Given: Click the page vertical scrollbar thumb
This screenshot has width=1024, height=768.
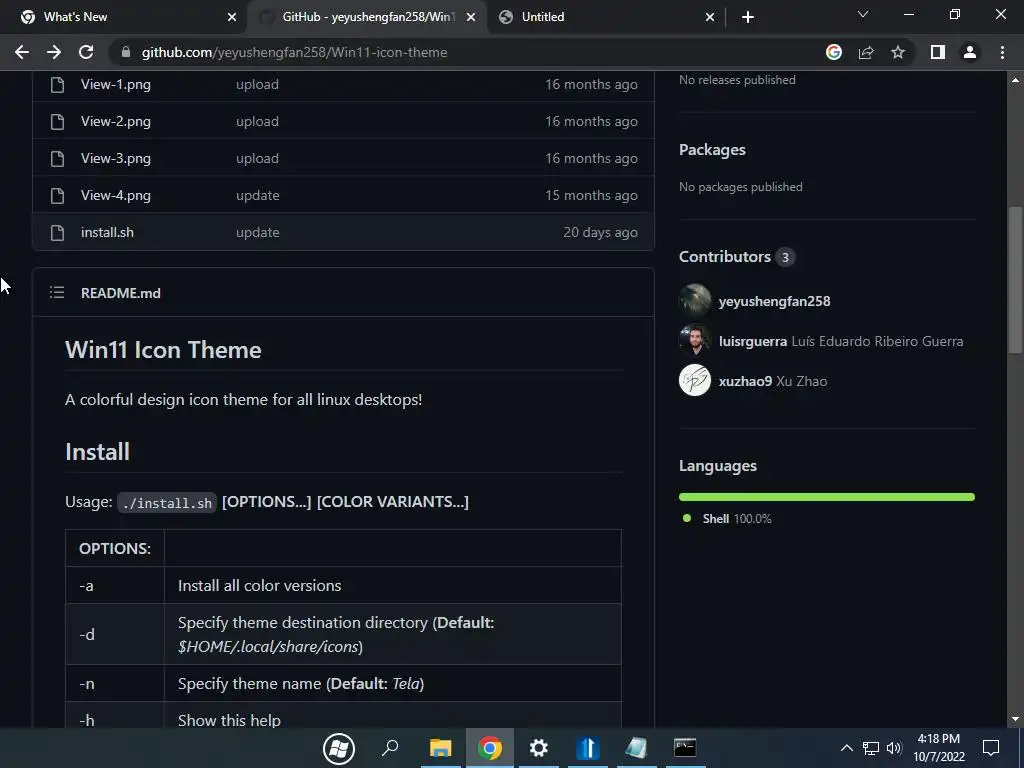Looking at the screenshot, I should [x=1015, y=281].
